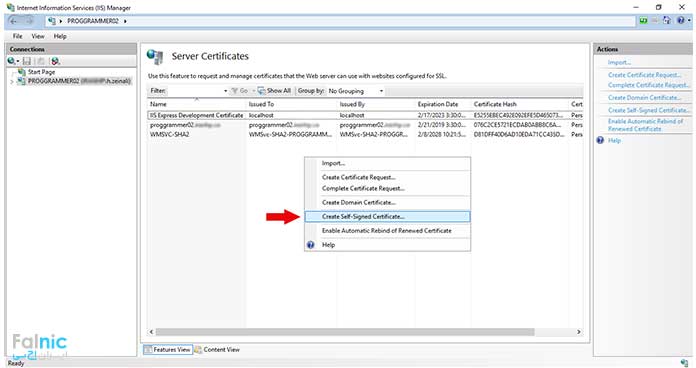696x368 pixels.
Task: Click Help link in Actions pane
Action: pos(614,140)
